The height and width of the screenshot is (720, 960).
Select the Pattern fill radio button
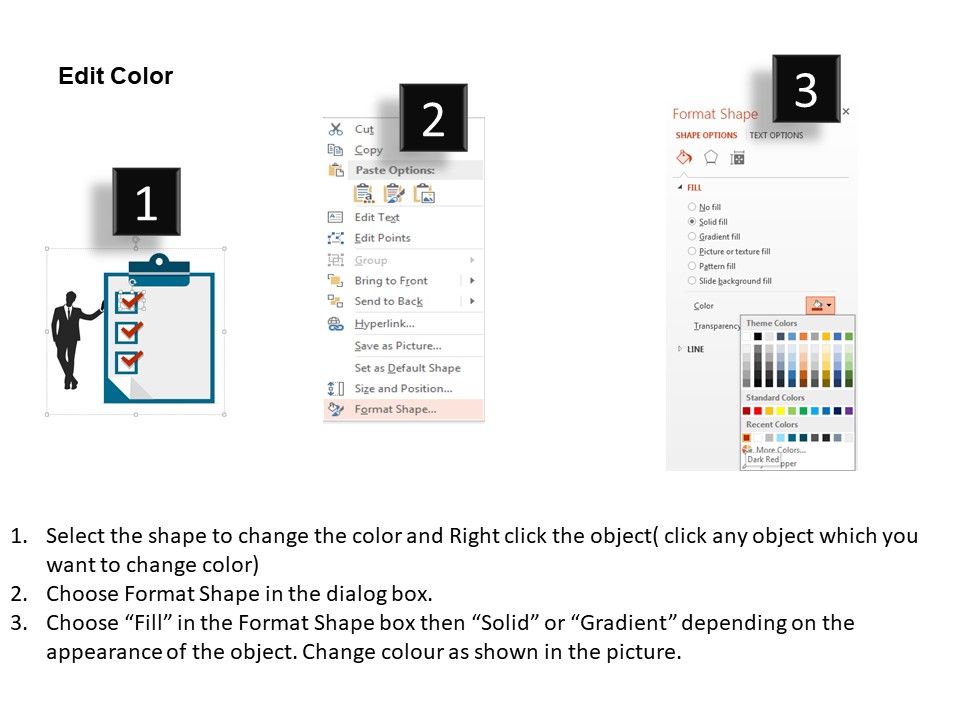click(x=692, y=266)
